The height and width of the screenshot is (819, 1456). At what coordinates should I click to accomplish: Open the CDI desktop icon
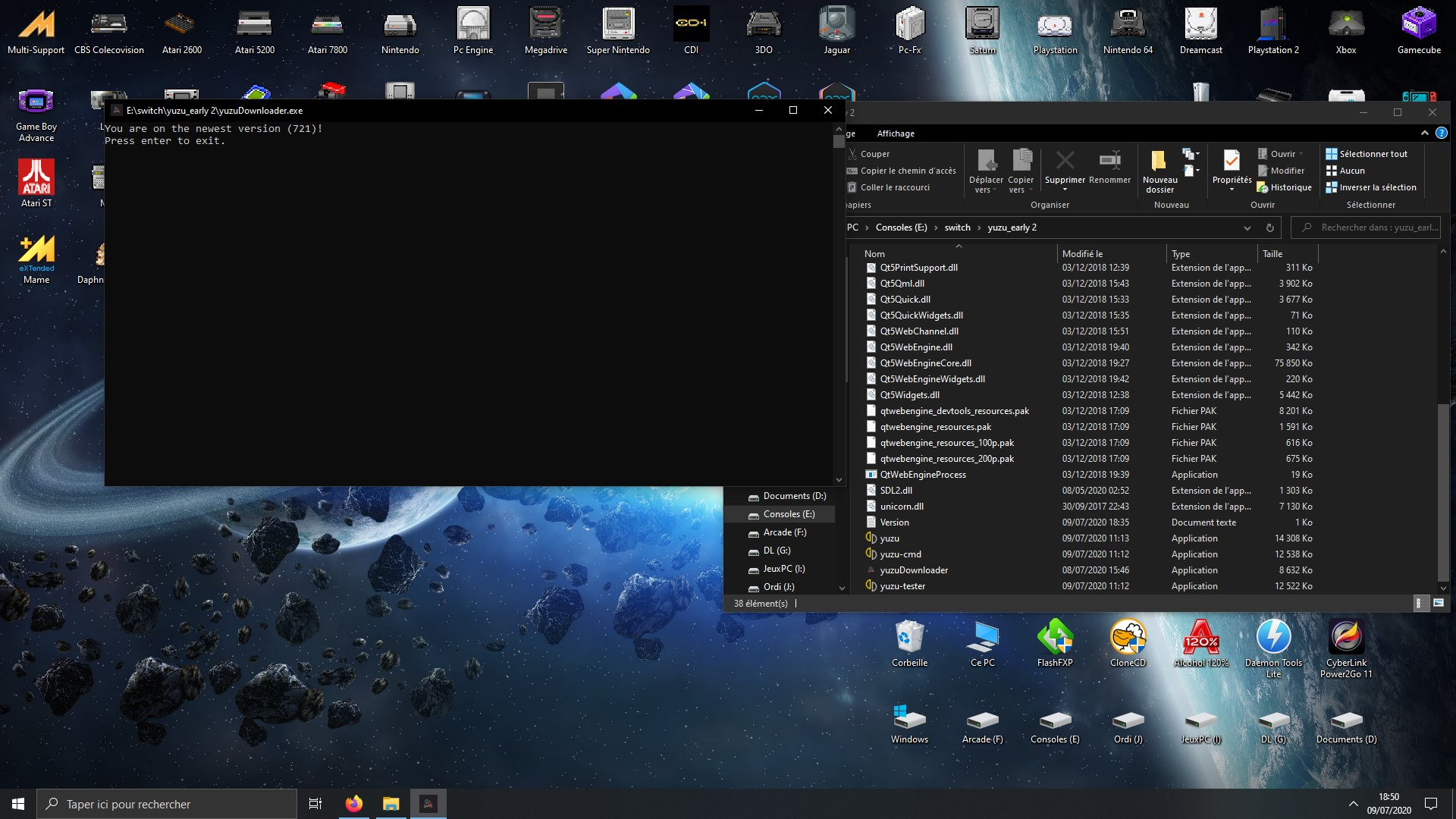coord(692,30)
